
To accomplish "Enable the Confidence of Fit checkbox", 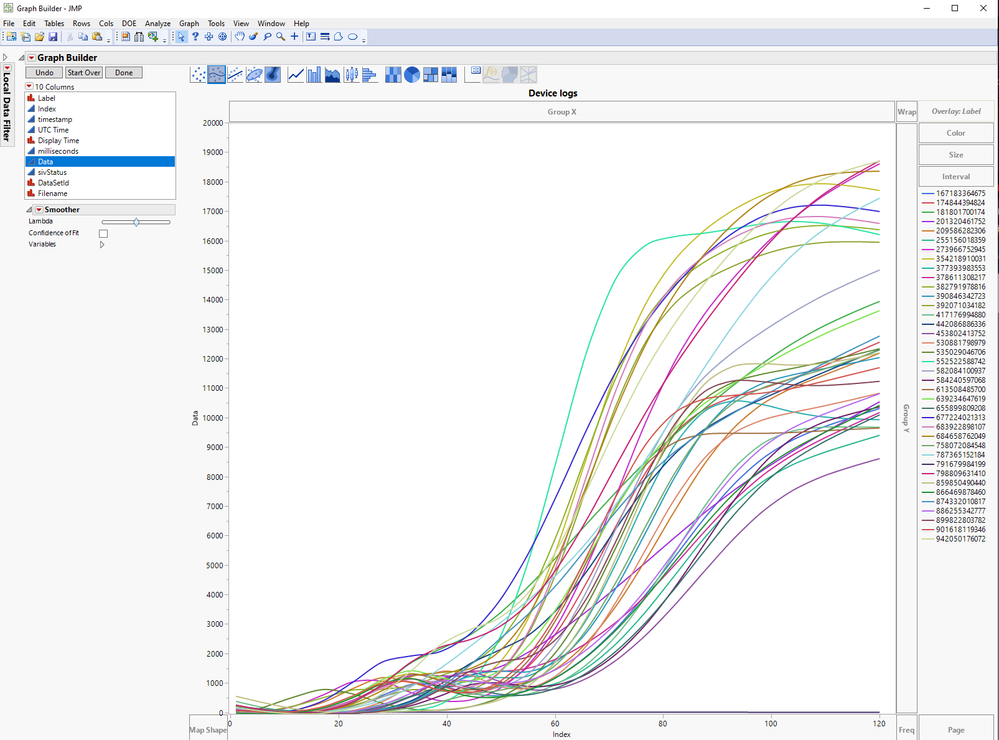I will [x=103, y=233].
